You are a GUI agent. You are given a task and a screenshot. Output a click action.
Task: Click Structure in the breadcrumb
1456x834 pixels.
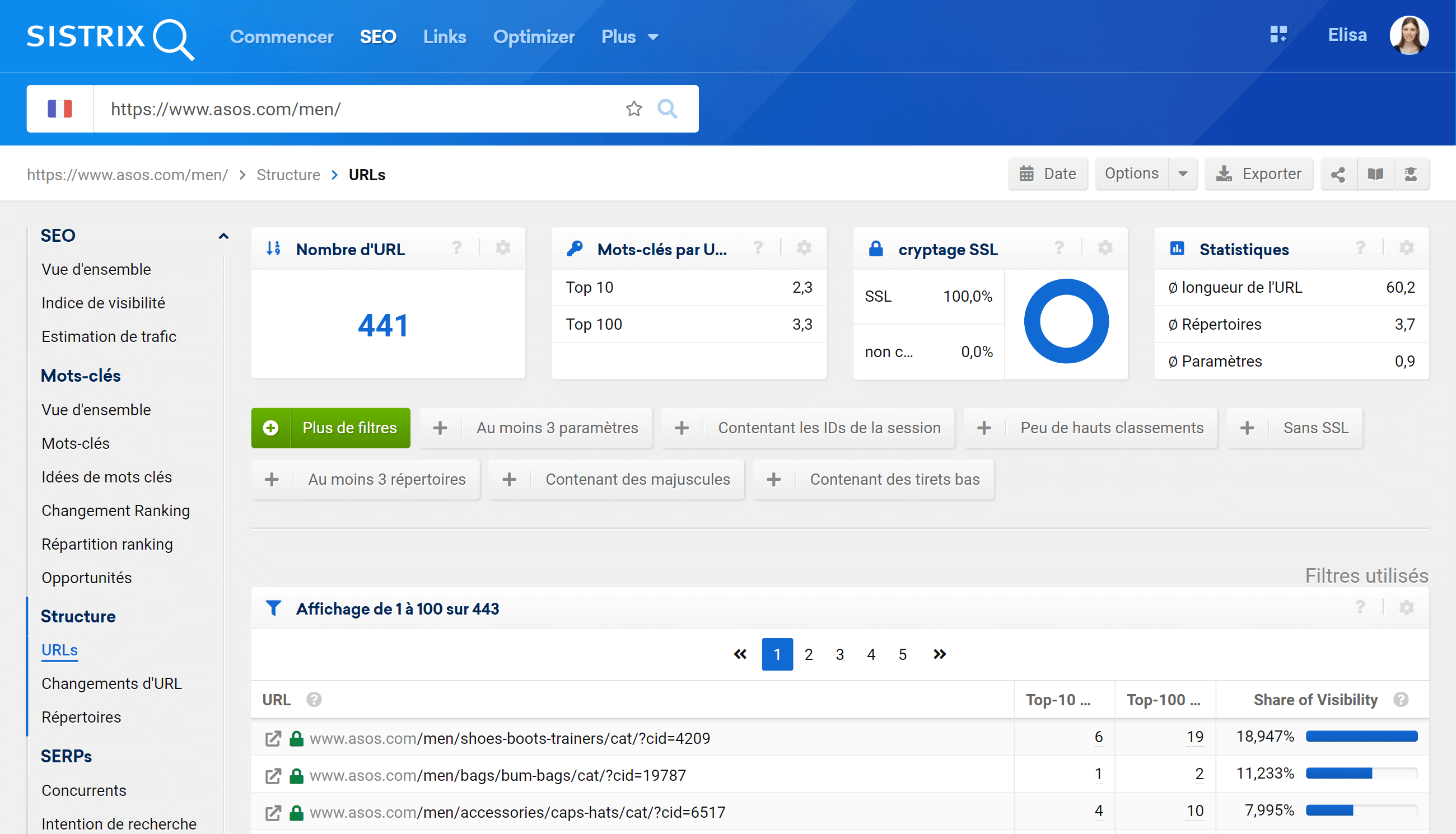click(x=288, y=175)
